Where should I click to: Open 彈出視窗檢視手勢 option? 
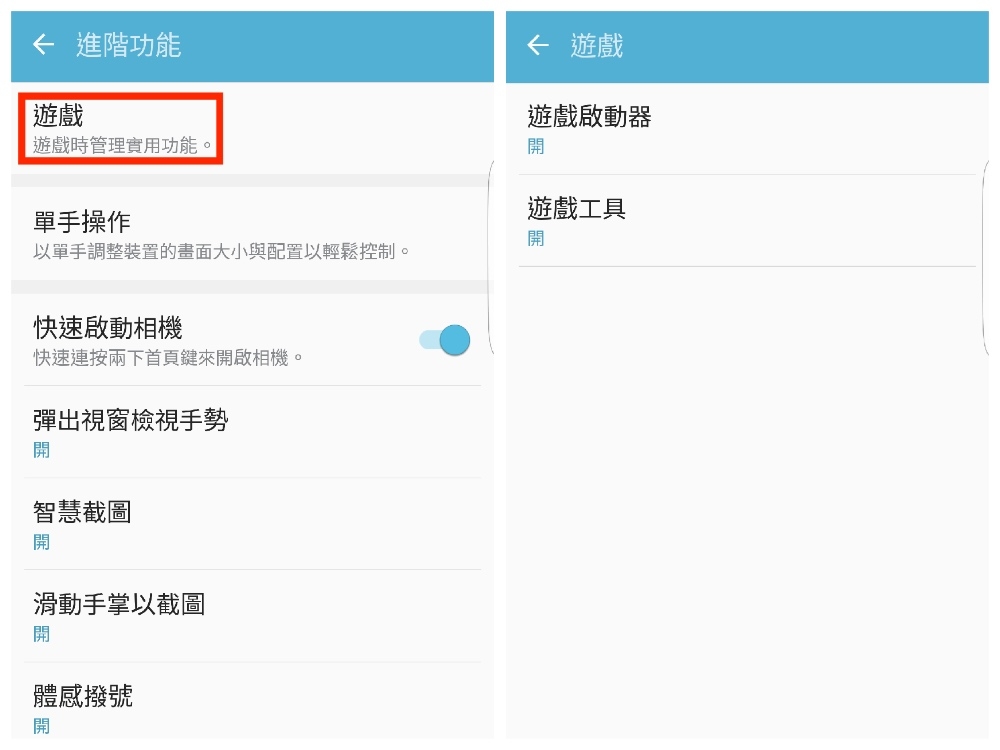(253, 432)
